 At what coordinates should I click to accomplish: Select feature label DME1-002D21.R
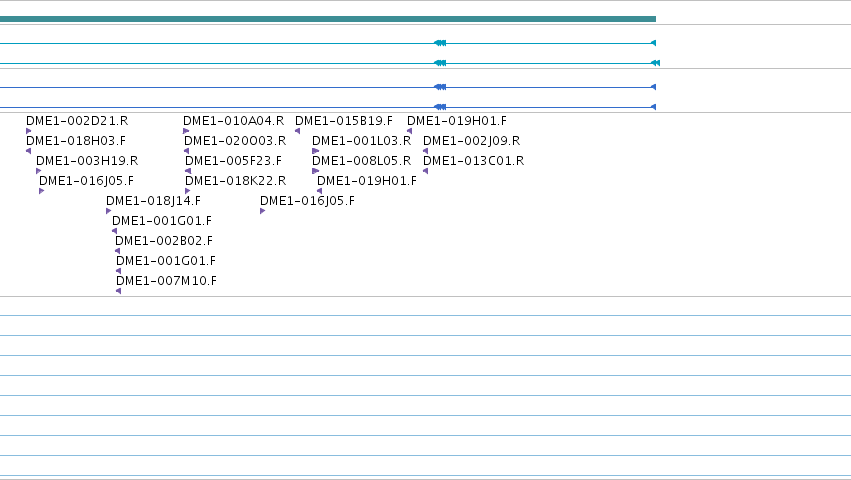pyautogui.click(x=77, y=121)
